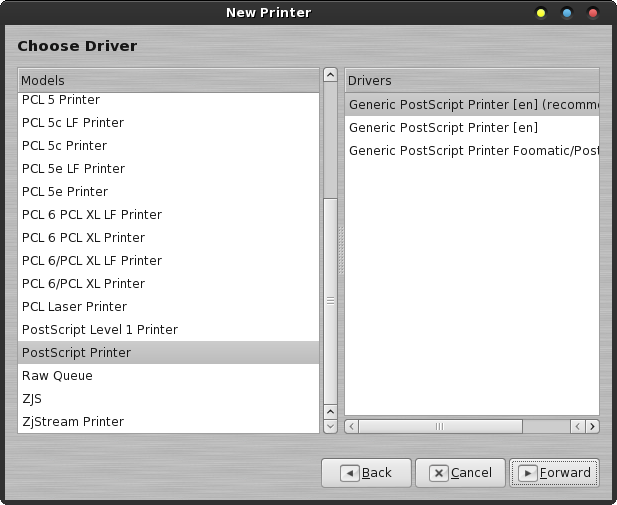Click Drivers scrollbar second left arrow
This screenshot has width=617, height=505.
coord(578,427)
